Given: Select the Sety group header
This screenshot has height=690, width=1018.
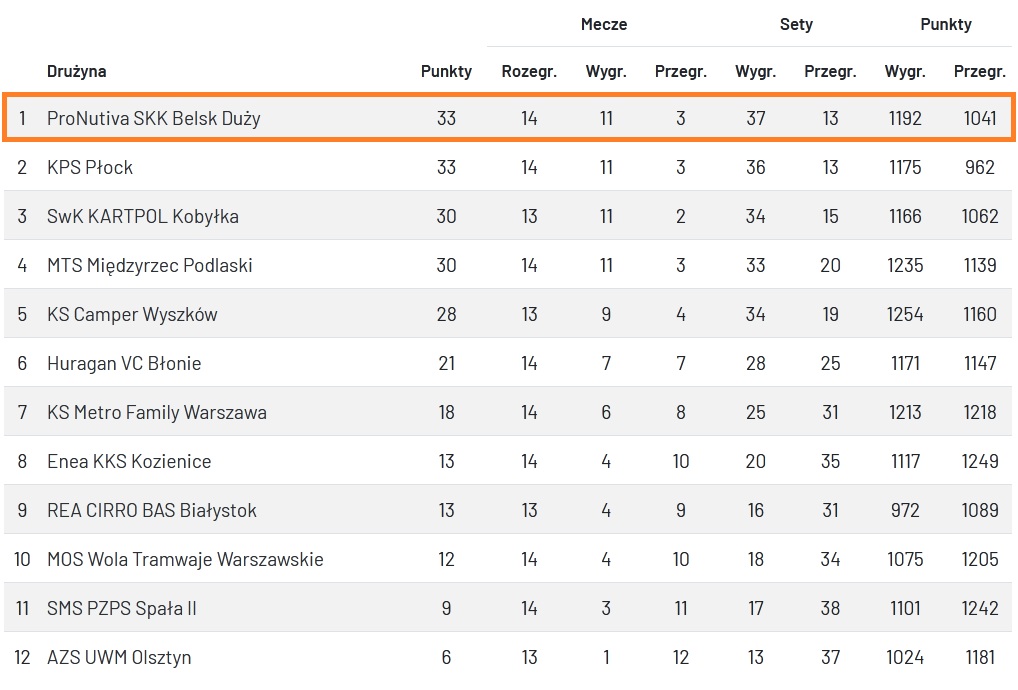Looking at the screenshot, I should (796, 24).
